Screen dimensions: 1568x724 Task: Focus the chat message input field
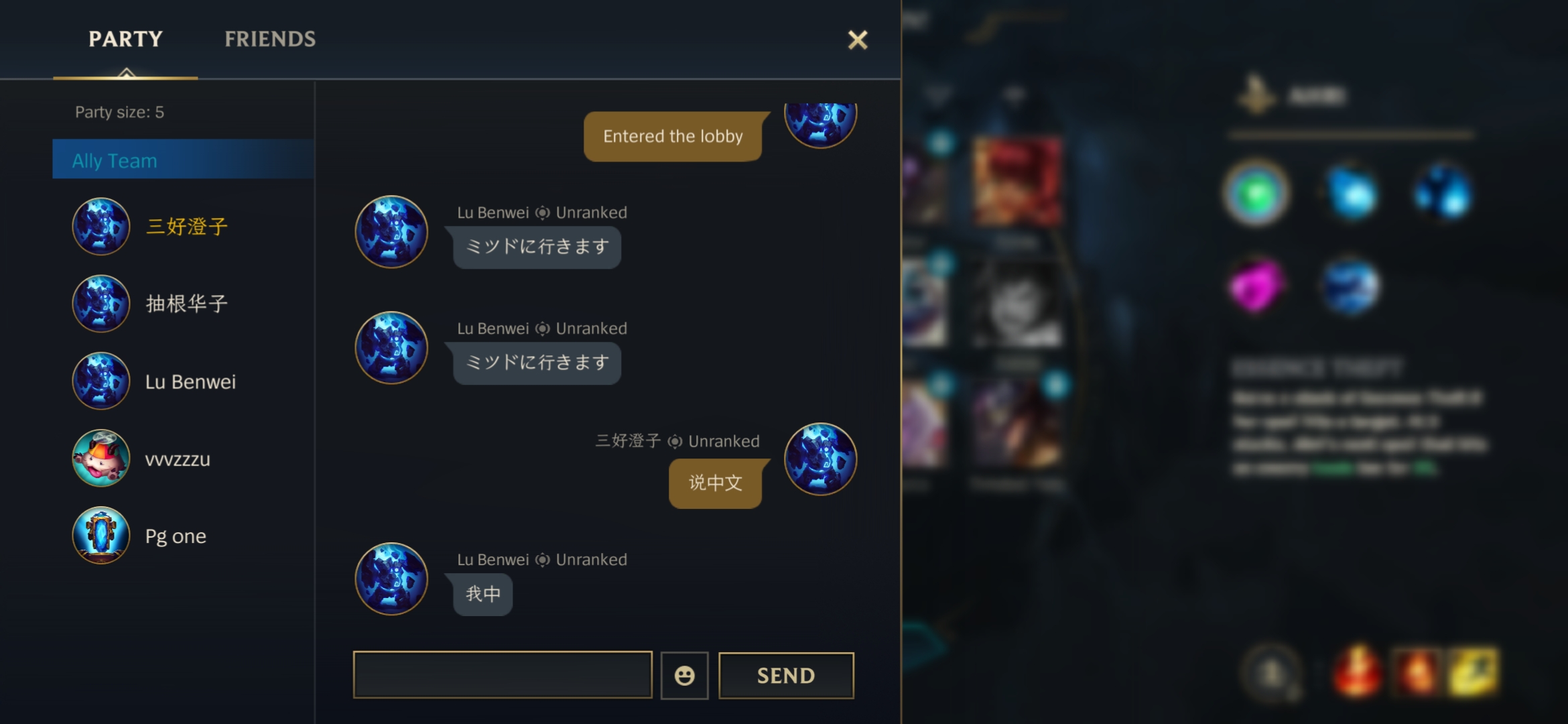503,674
